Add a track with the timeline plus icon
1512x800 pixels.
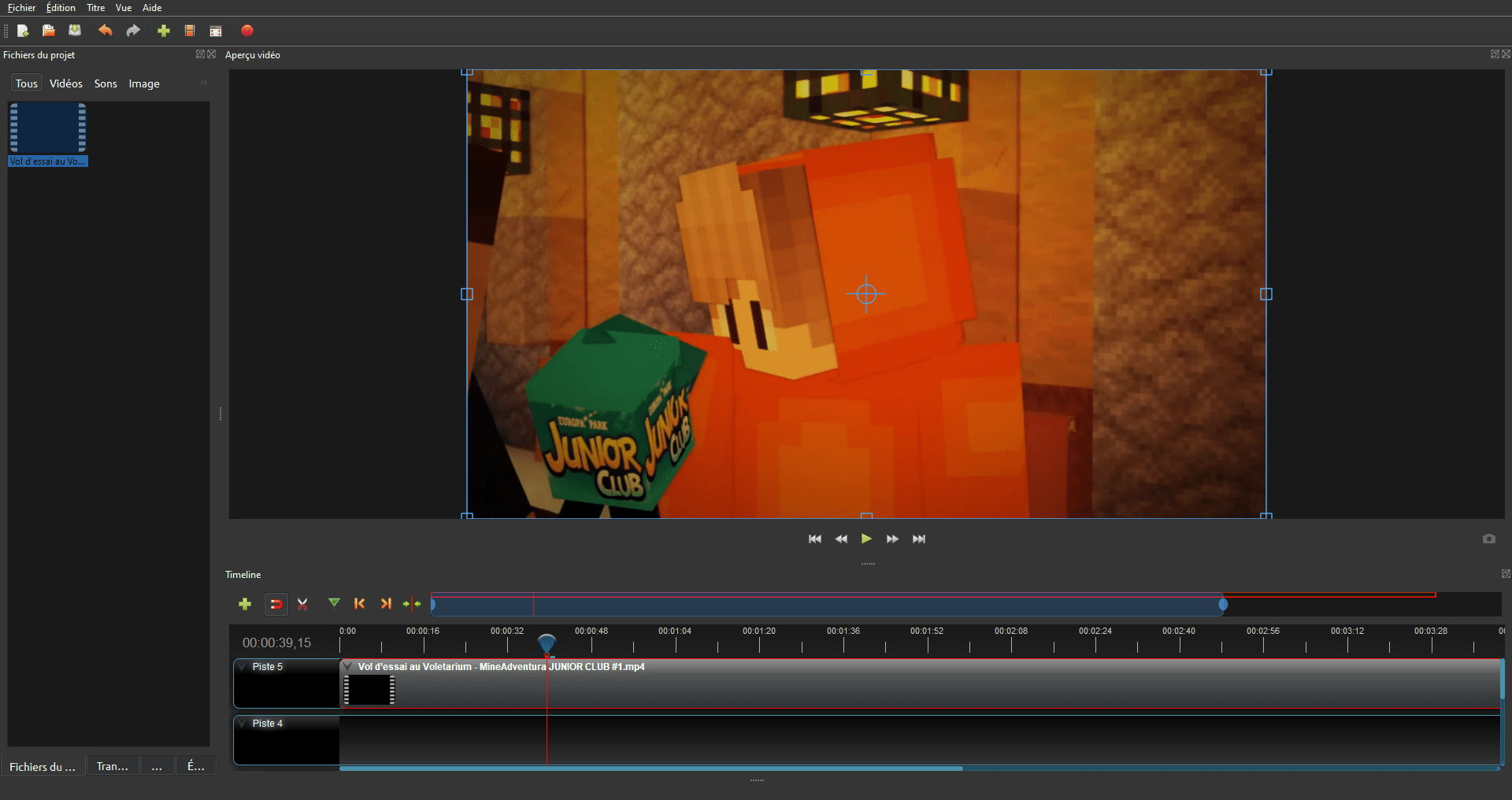tap(245, 604)
